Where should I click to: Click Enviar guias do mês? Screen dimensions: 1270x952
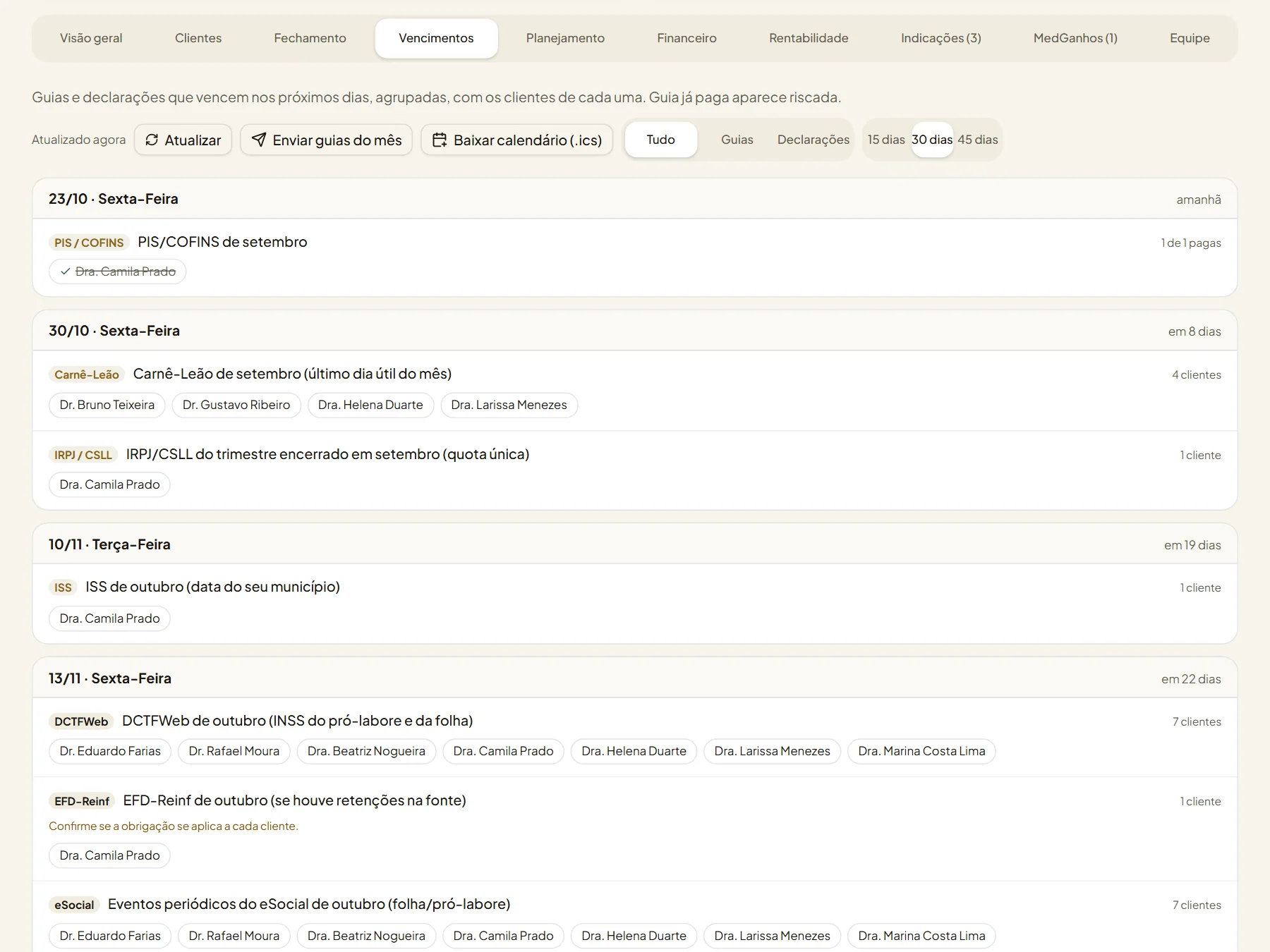(326, 140)
